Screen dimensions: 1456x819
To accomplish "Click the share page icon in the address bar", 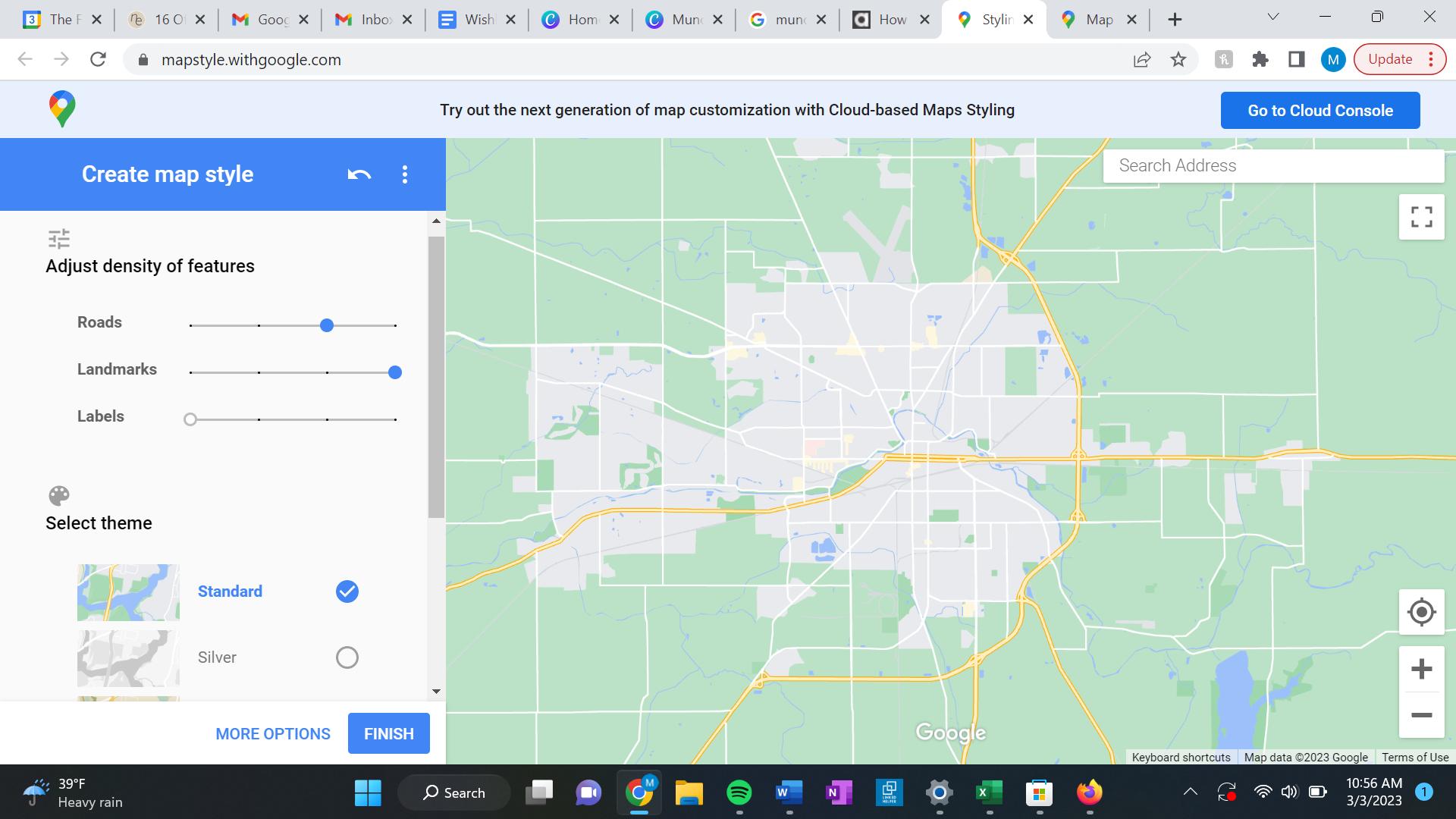I will (x=1141, y=59).
